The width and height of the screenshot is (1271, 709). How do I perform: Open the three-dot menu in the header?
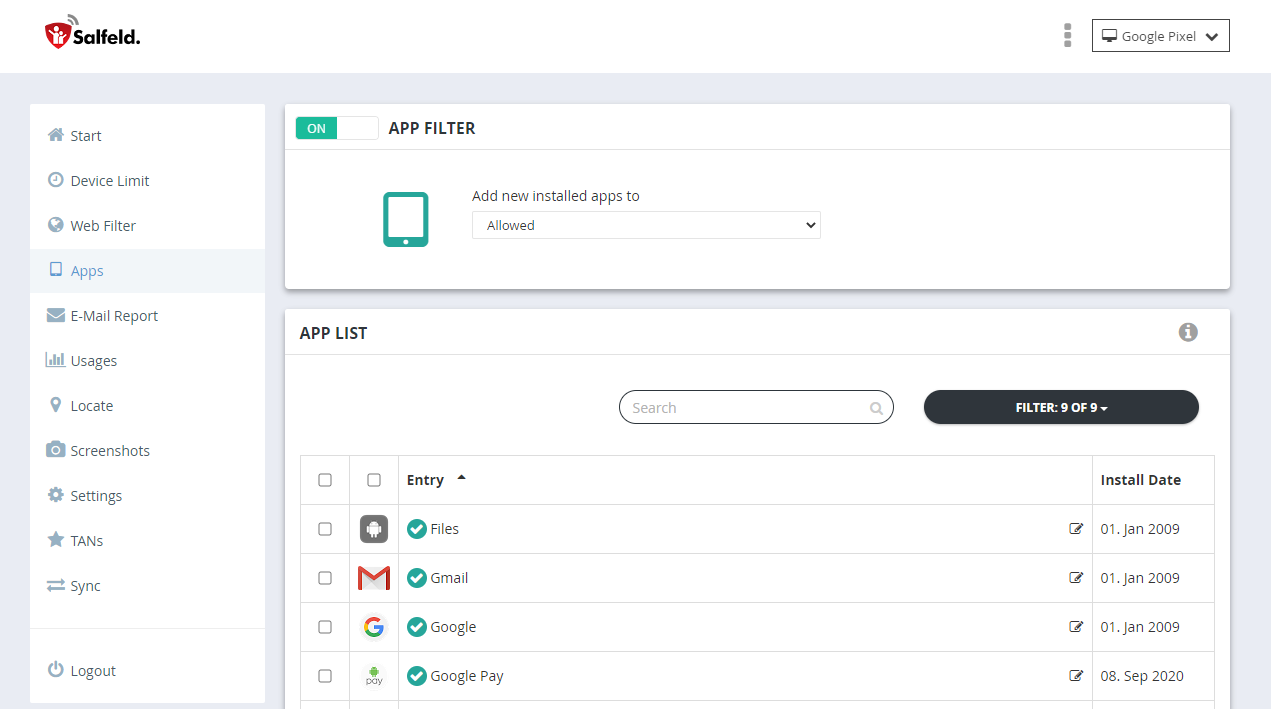point(1067,35)
